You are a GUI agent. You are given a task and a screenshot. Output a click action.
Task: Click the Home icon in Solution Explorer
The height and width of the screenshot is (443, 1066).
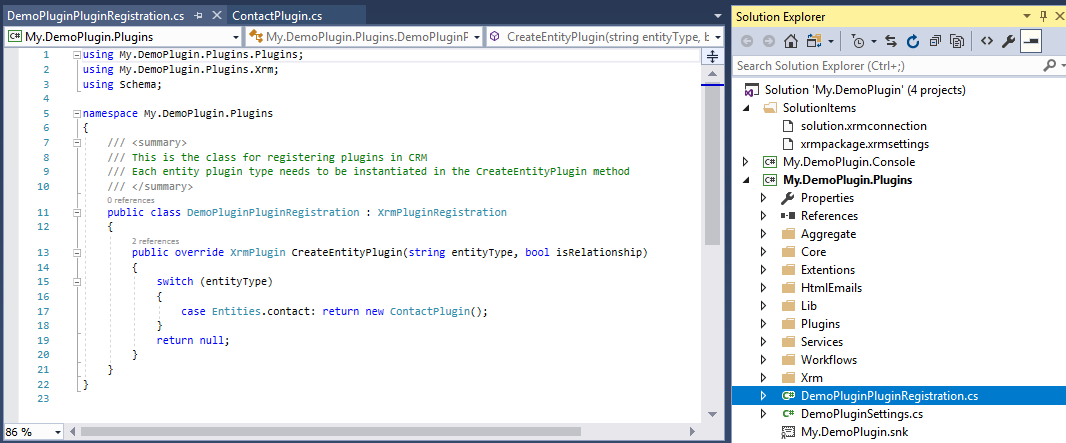790,41
